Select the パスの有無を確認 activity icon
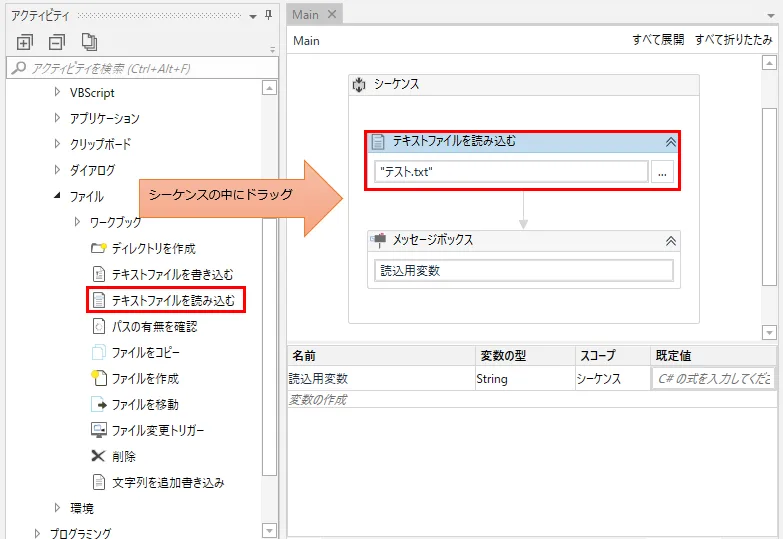The image size is (783, 539). coord(99,326)
